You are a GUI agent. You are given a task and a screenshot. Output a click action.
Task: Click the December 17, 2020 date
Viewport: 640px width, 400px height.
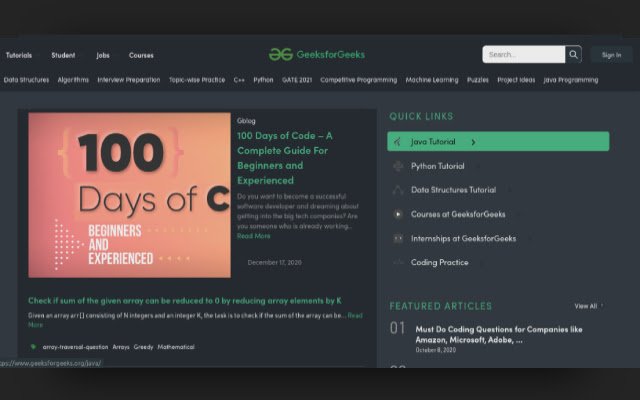pyautogui.click(x=275, y=262)
